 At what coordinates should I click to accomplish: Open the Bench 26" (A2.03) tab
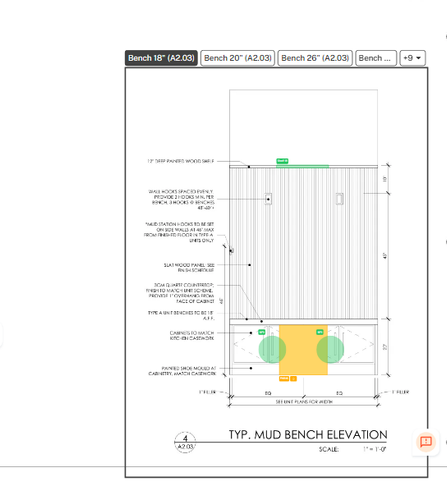click(315, 58)
